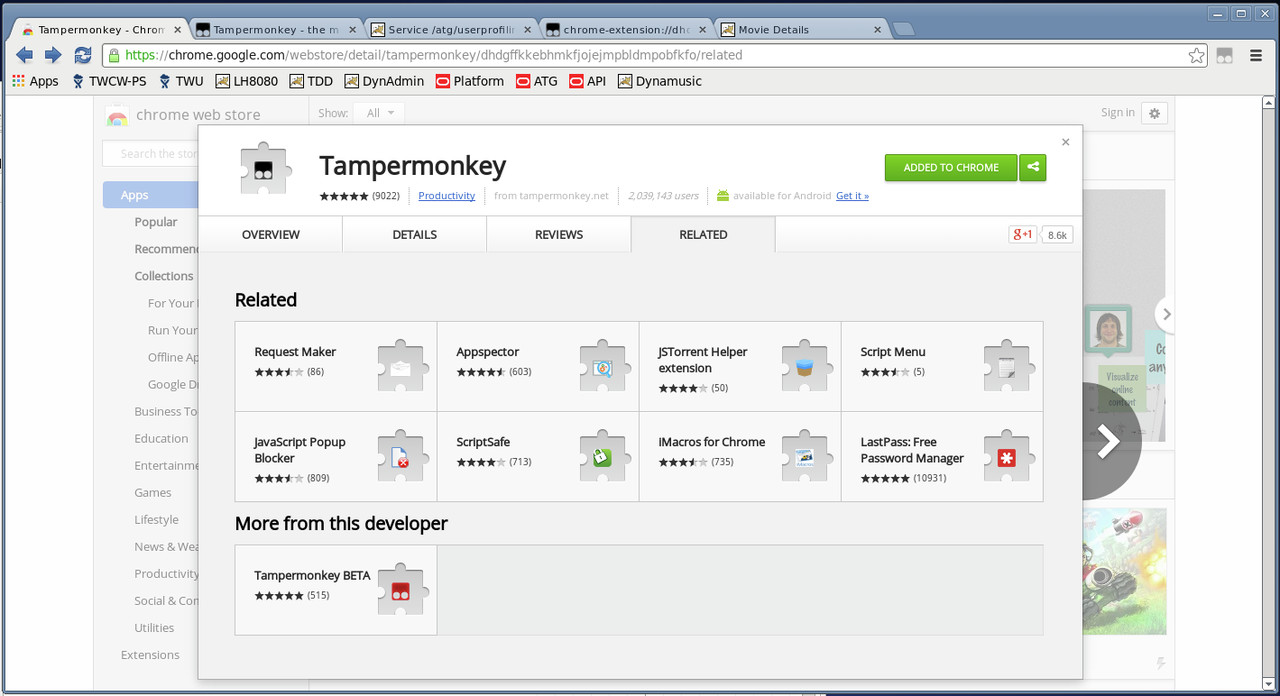
Task: Select Collections in the sidebar
Action: (x=164, y=276)
